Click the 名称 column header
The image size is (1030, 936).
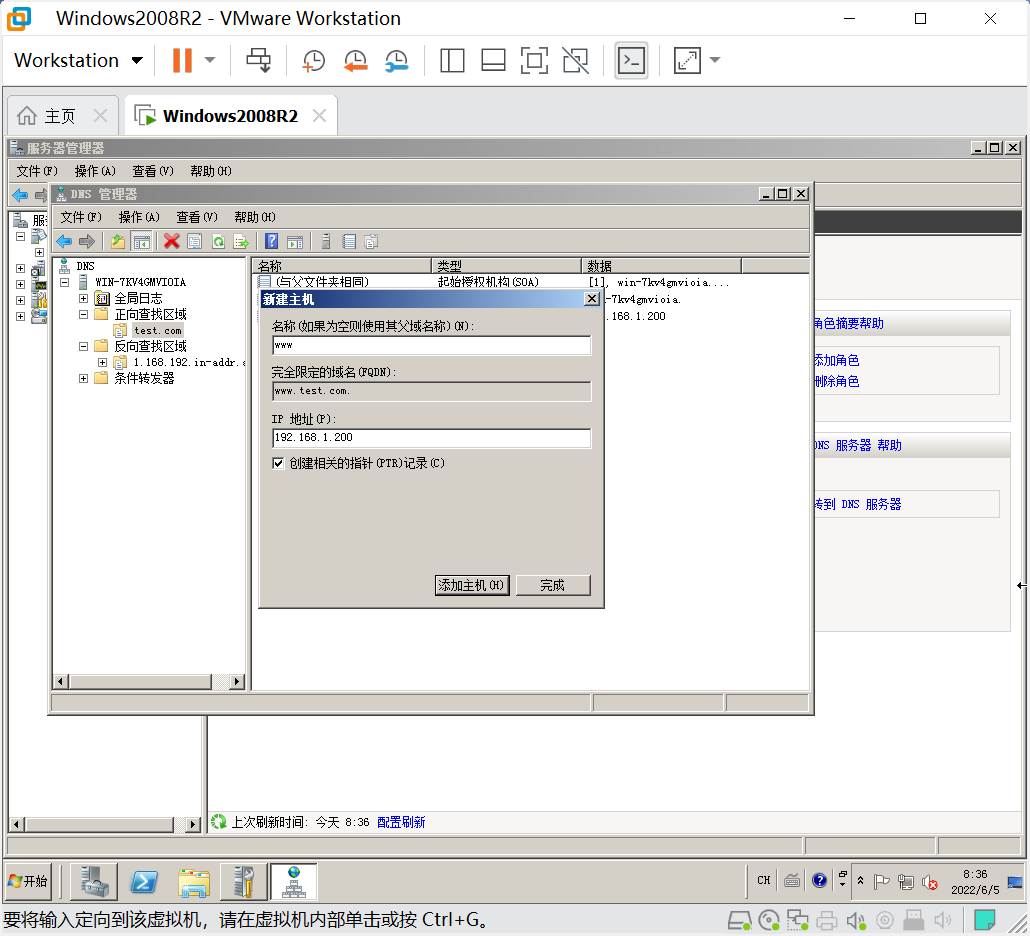[x=342, y=266]
